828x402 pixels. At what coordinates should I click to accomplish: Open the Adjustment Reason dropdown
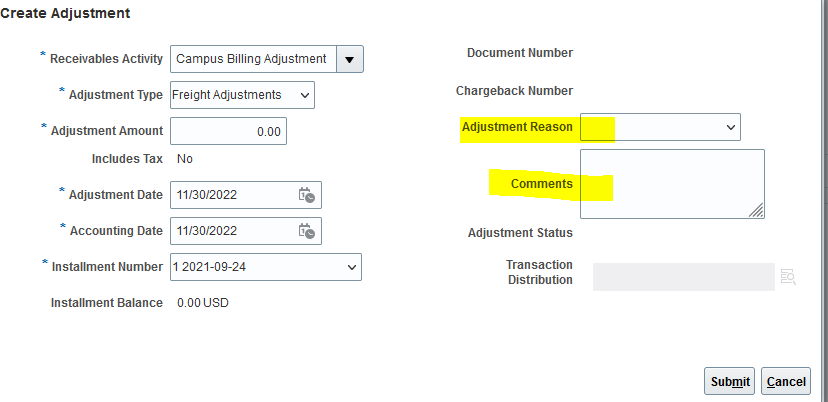click(660, 127)
